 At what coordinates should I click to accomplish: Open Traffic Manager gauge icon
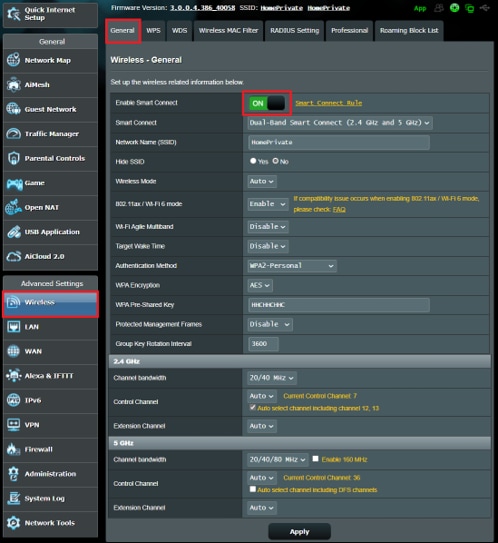click(x=14, y=134)
